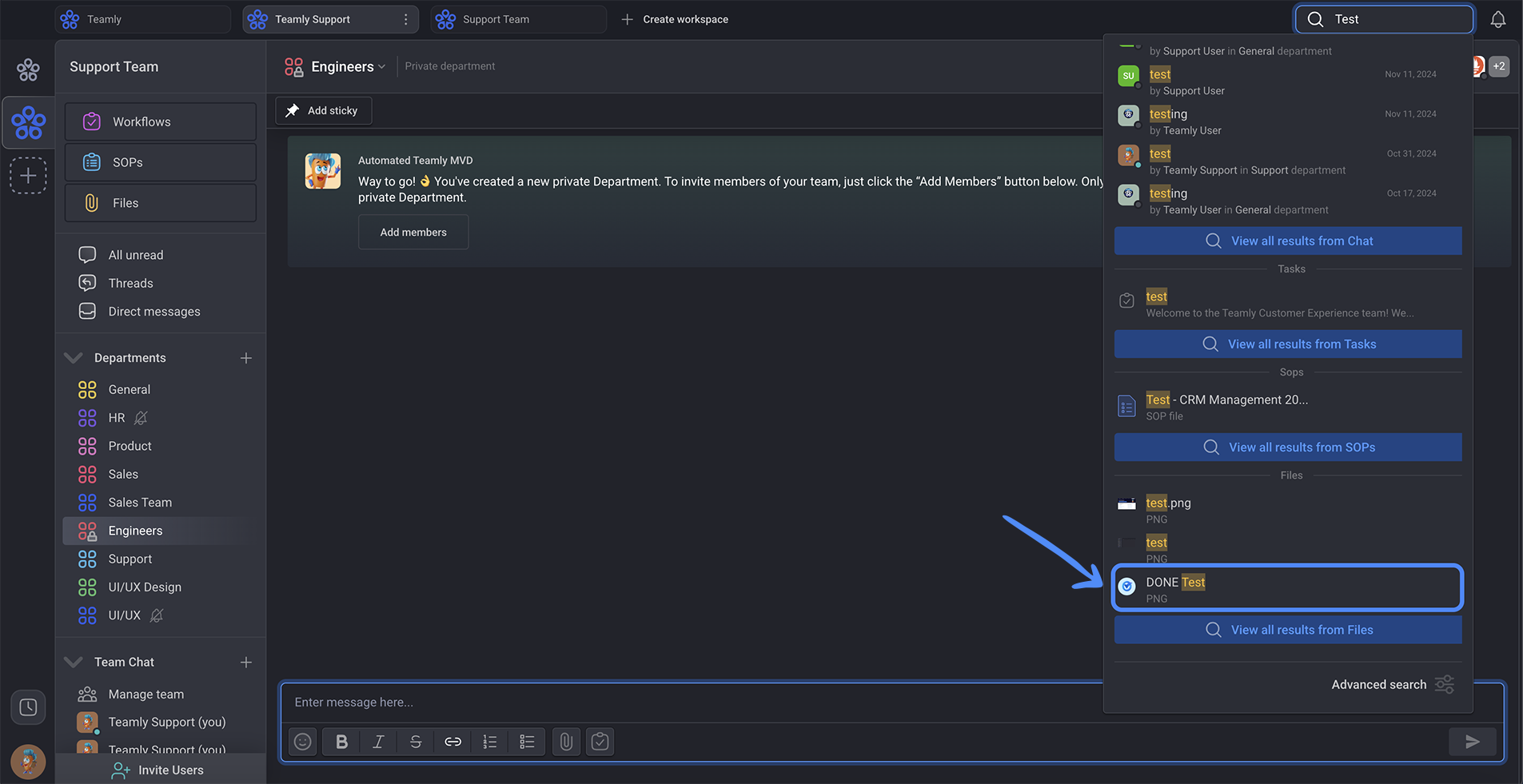Insert a bulleted list
The width and height of the screenshot is (1523, 784).
point(527,742)
